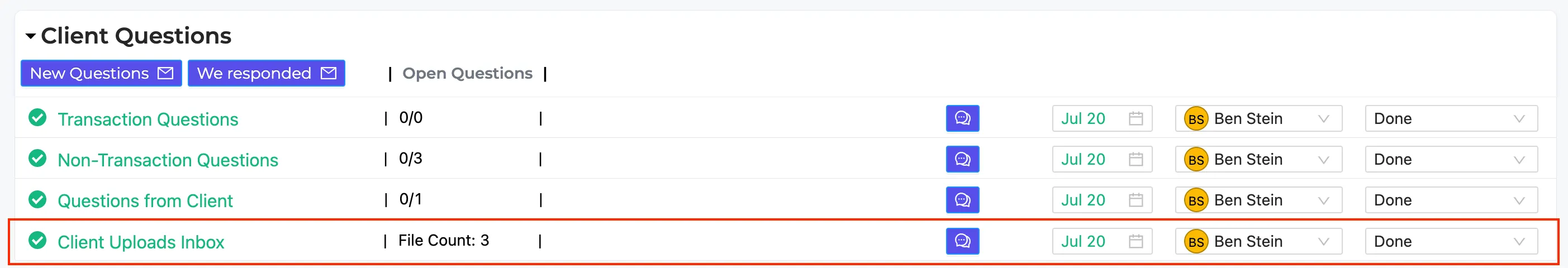Open chat icon for Client Uploads Inbox
The width and height of the screenshot is (1568, 268).
[962, 241]
